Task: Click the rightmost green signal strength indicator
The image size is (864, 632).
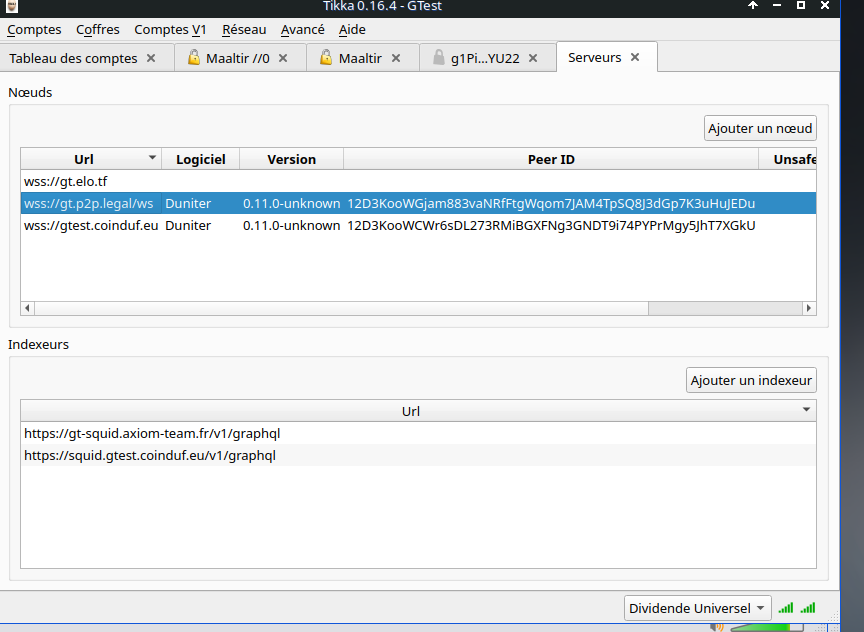Action: tap(808, 608)
